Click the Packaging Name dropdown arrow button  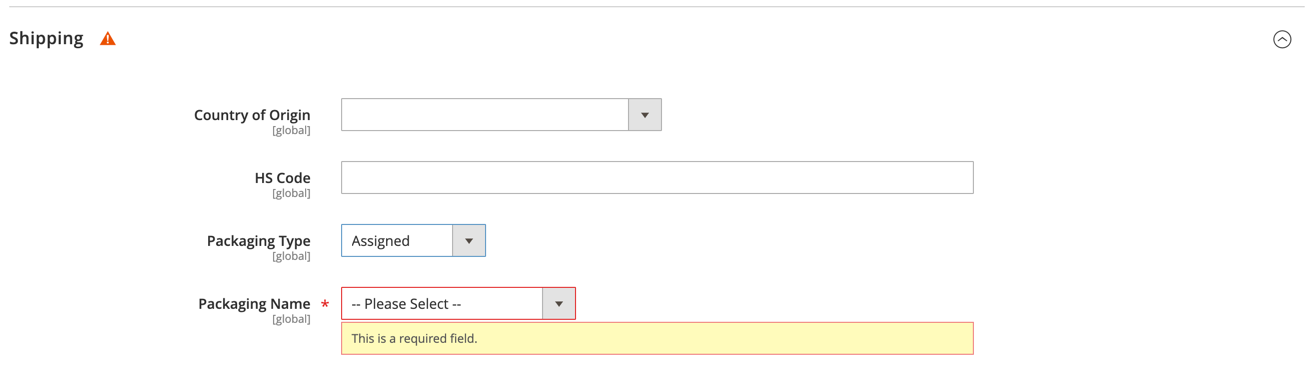(x=559, y=304)
